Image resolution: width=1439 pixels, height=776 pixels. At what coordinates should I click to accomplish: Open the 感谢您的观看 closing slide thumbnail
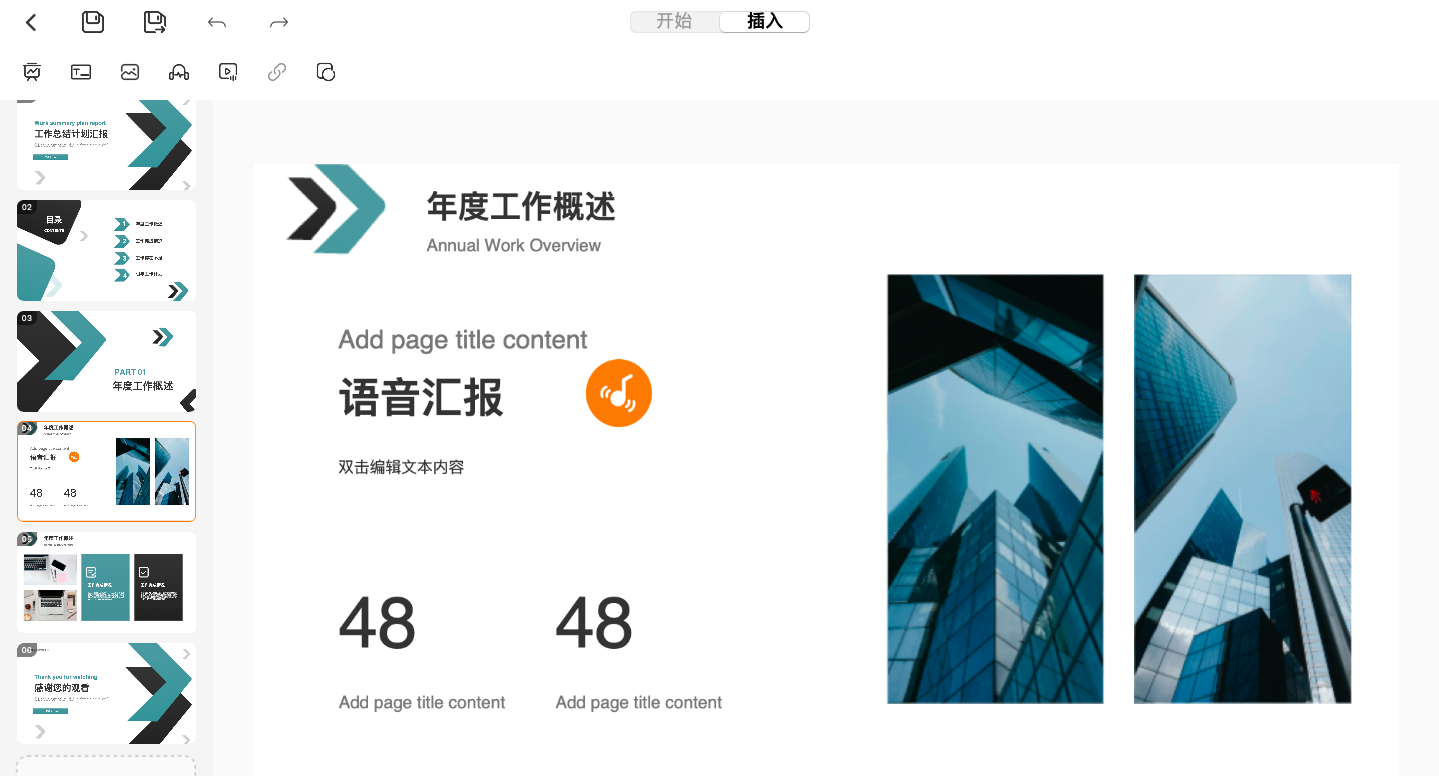click(106, 692)
